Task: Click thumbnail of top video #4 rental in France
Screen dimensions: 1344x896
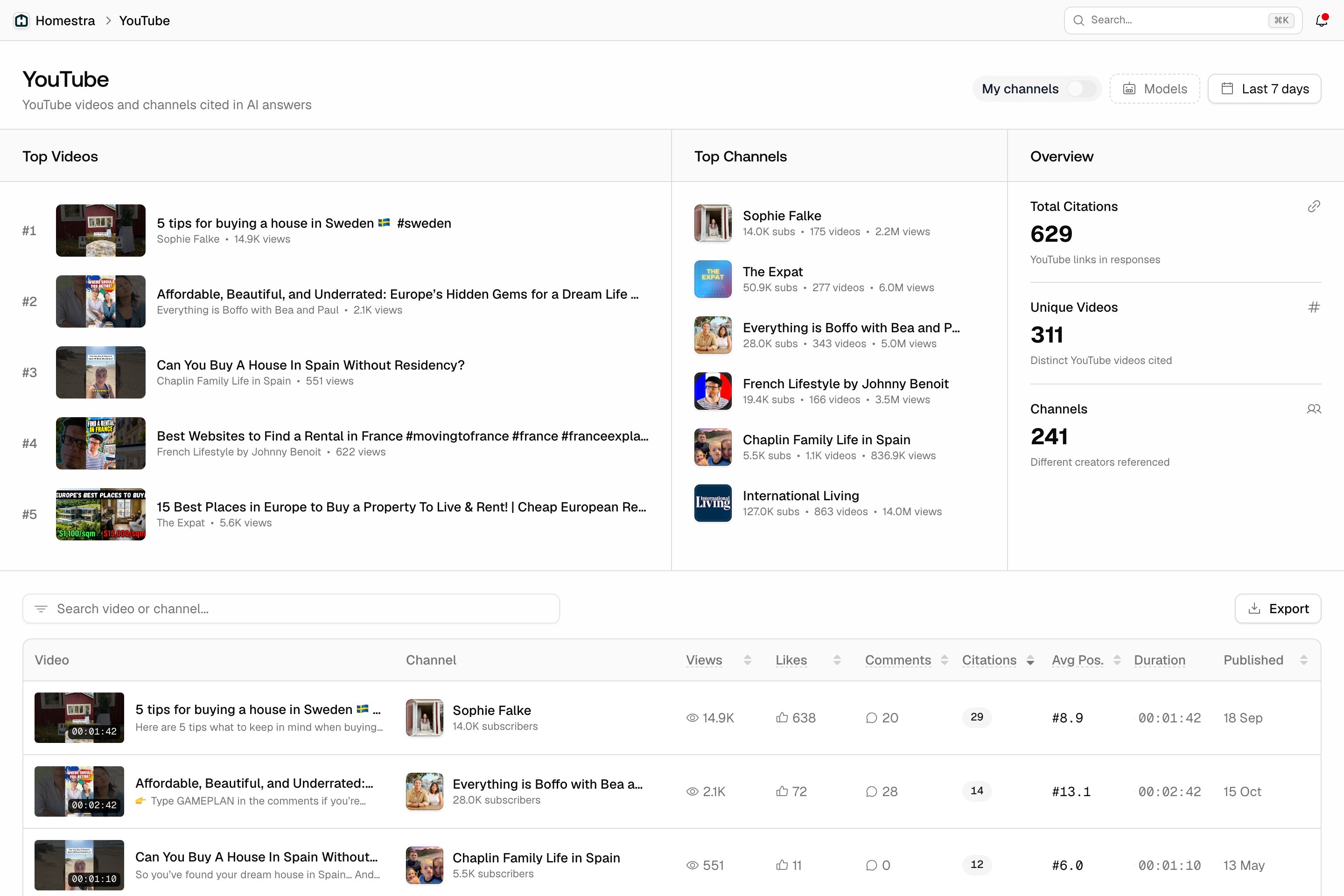Action: coord(101,443)
